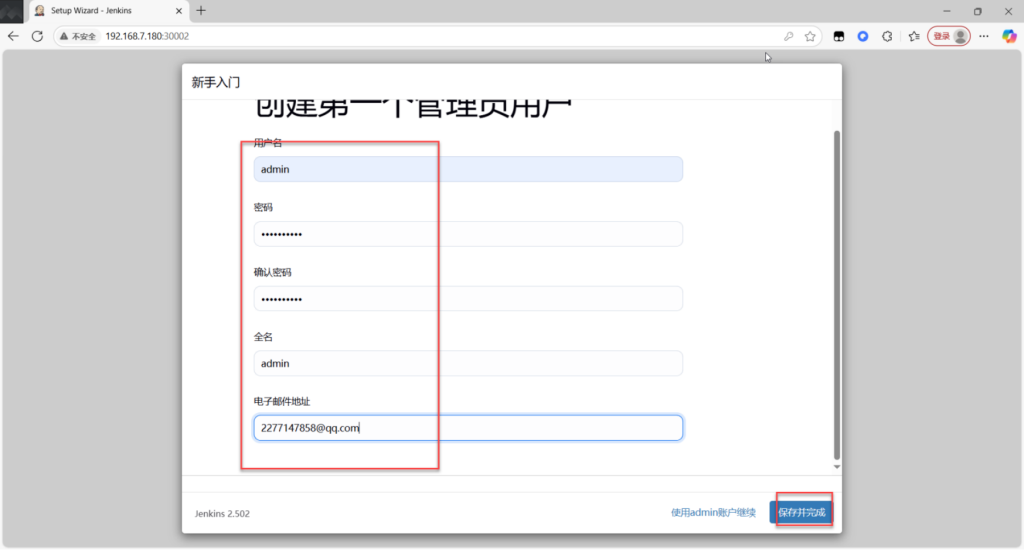Open the browser extensions puzzle icon
Viewport: 1024px width, 550px height.
pos(887,36)
